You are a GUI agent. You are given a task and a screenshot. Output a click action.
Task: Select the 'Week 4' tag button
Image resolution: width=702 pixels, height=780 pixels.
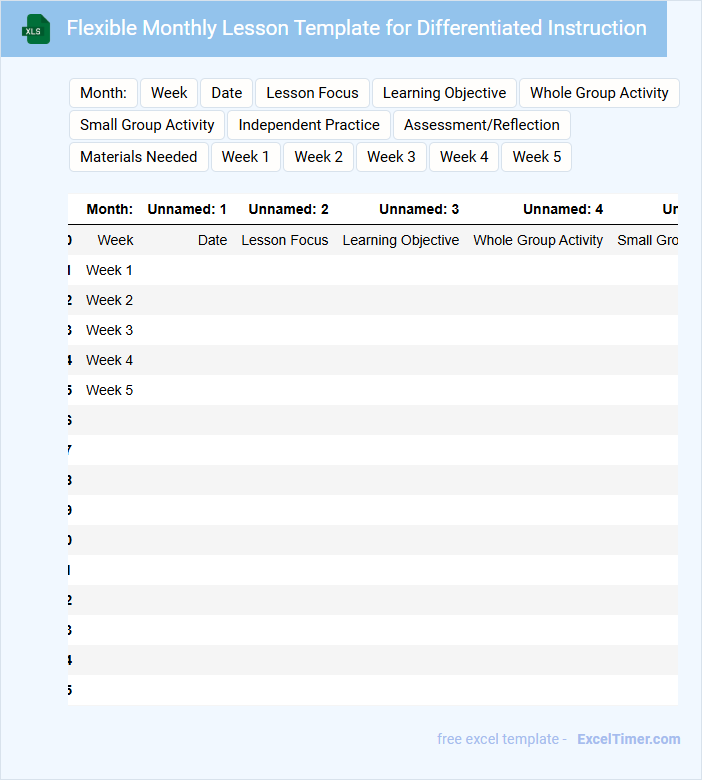click(x=464, y=157)
